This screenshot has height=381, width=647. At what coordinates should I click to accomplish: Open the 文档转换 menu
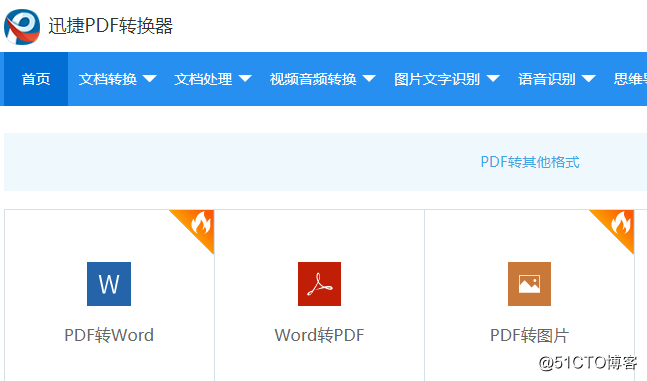[108, 79]
